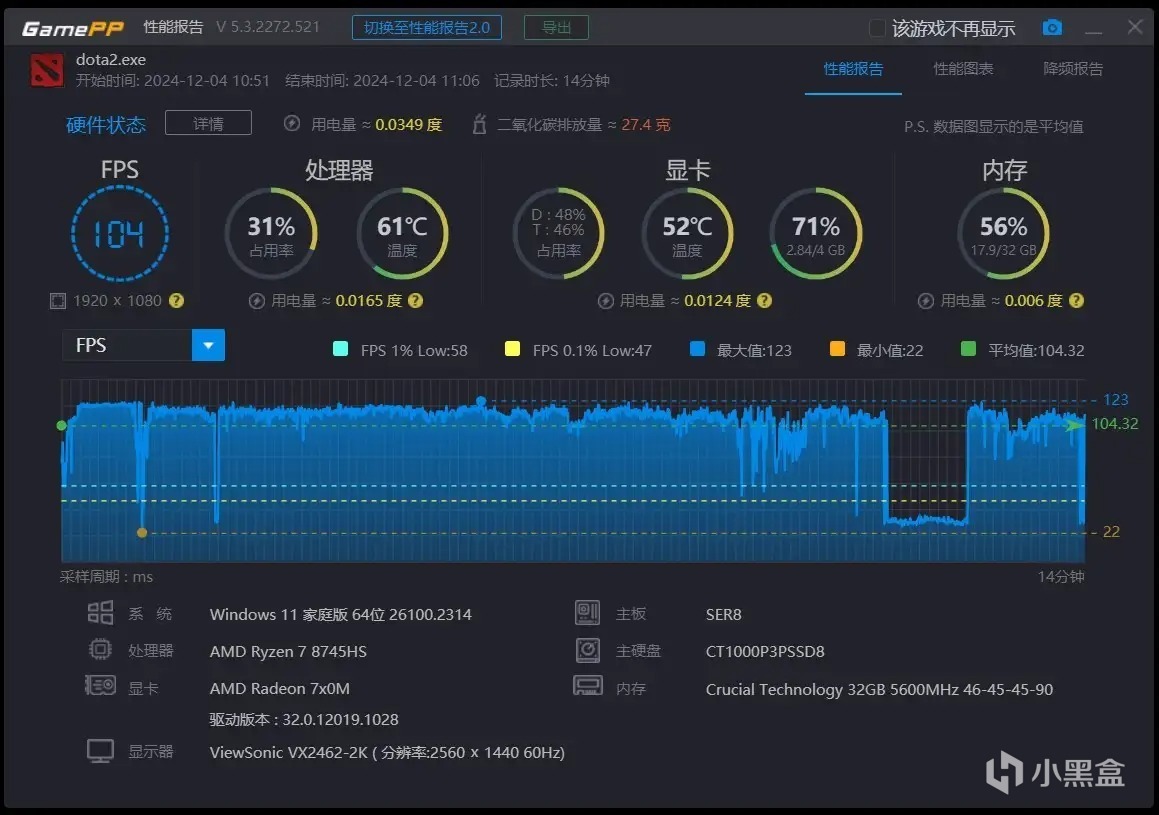Click the average 104.32 green start marker

61,426
